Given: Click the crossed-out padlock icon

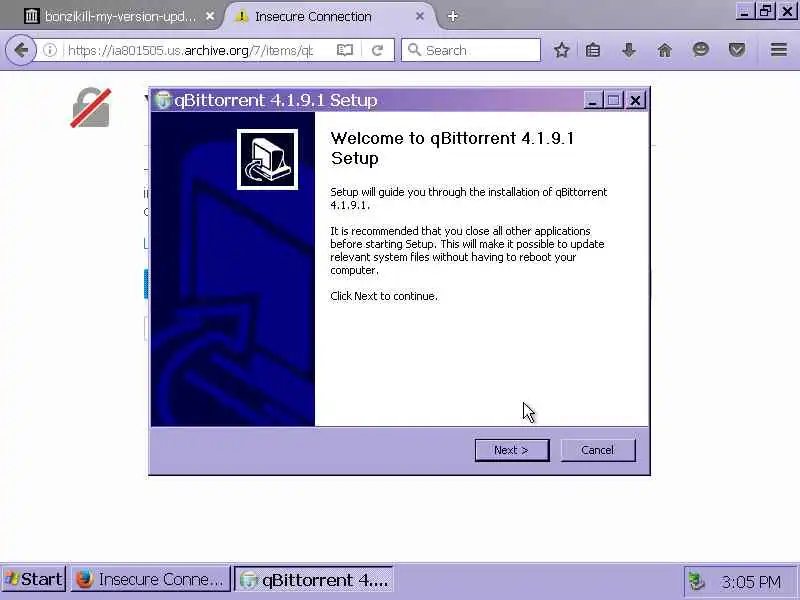Looking at the screenshot, I should point(90,108).
